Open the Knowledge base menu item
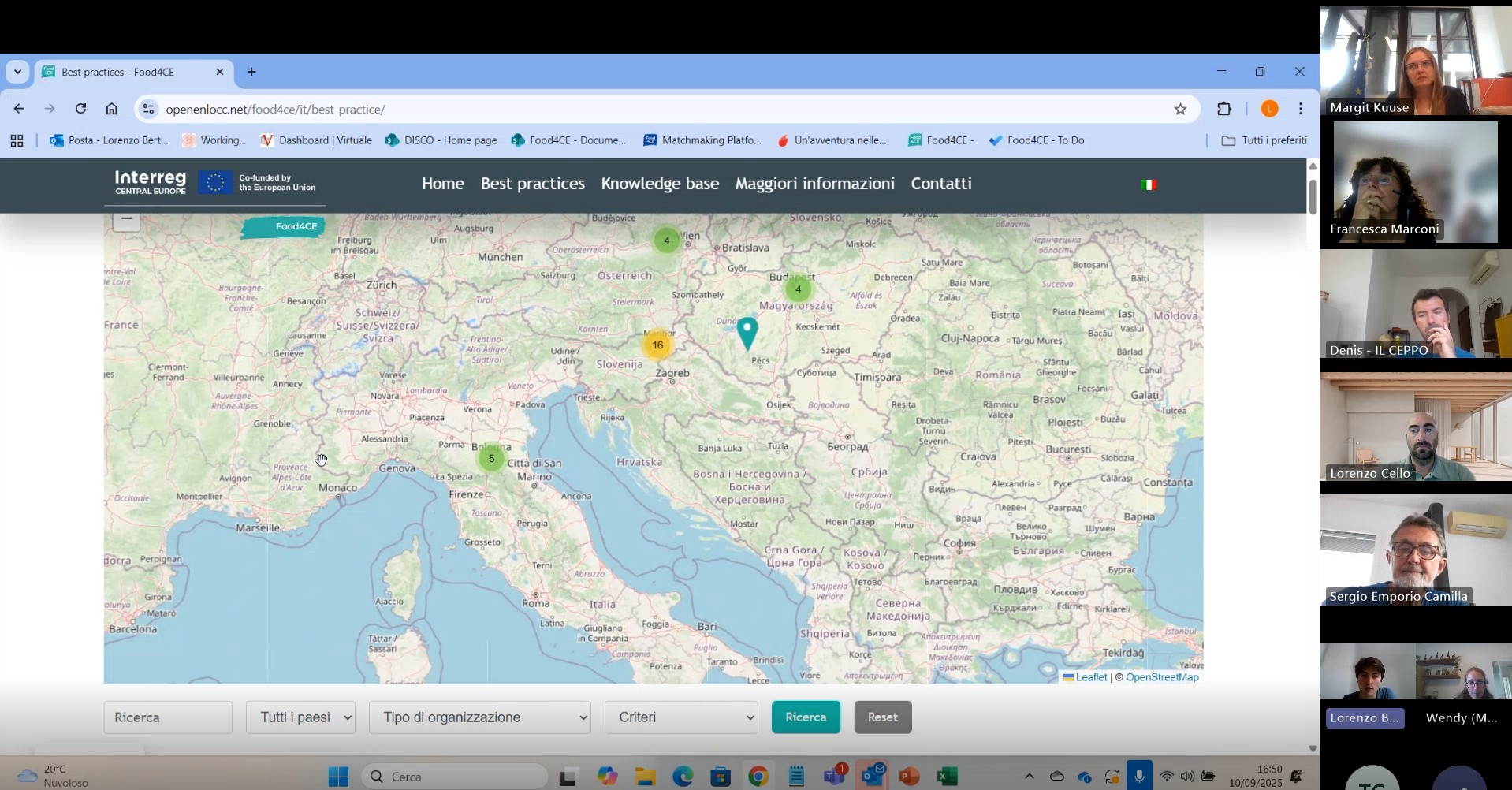 point(660,184)
